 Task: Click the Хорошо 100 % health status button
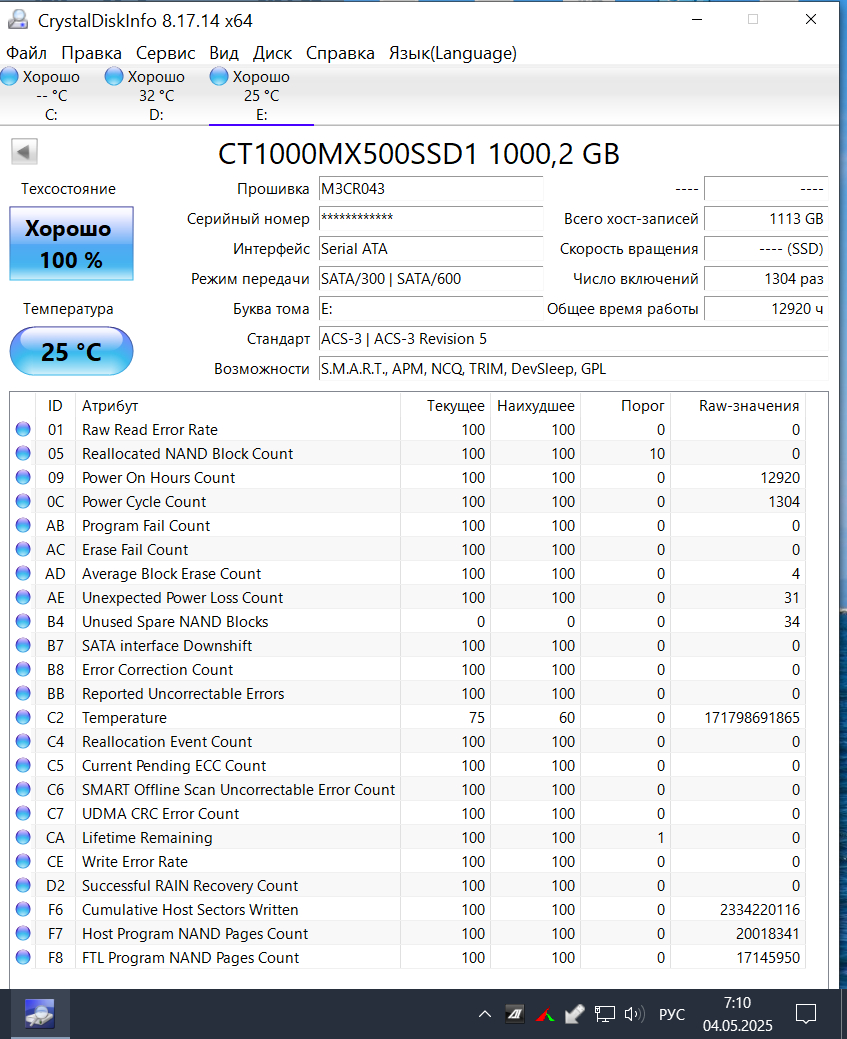[72, 244]
